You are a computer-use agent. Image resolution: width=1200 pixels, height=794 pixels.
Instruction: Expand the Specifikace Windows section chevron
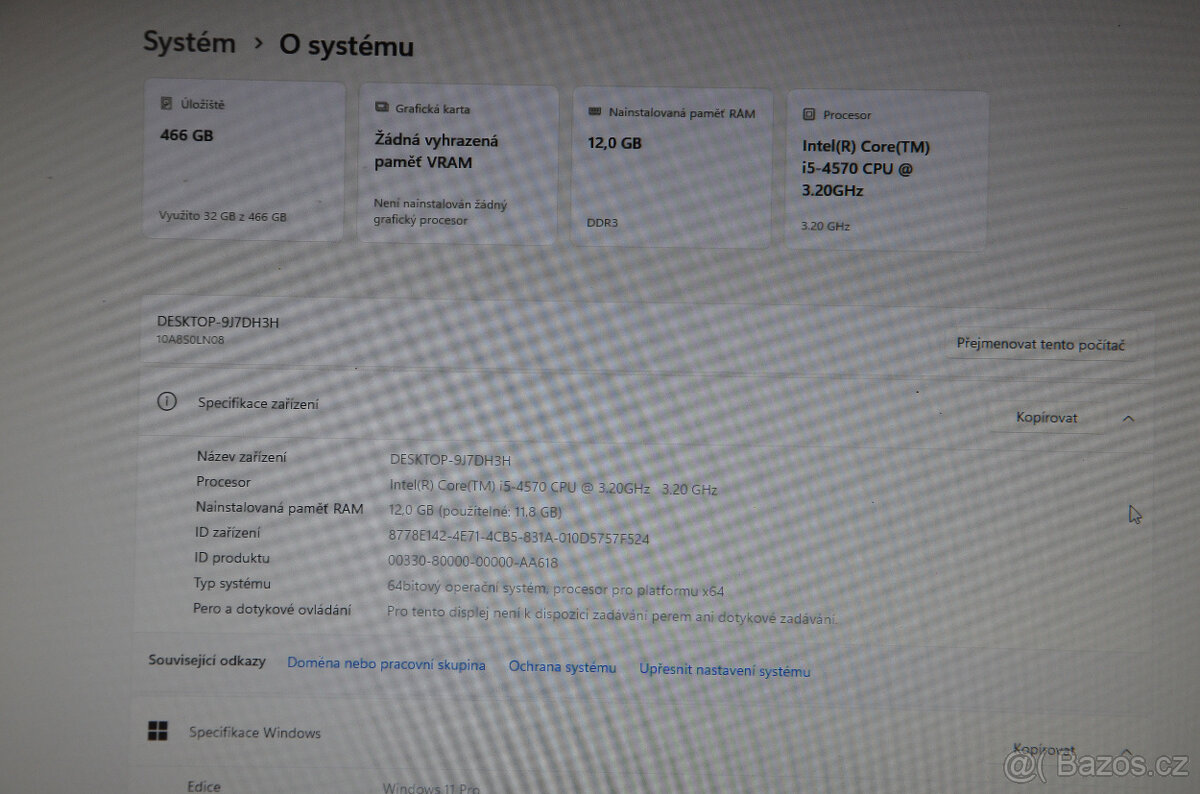tap(1127, 751)
